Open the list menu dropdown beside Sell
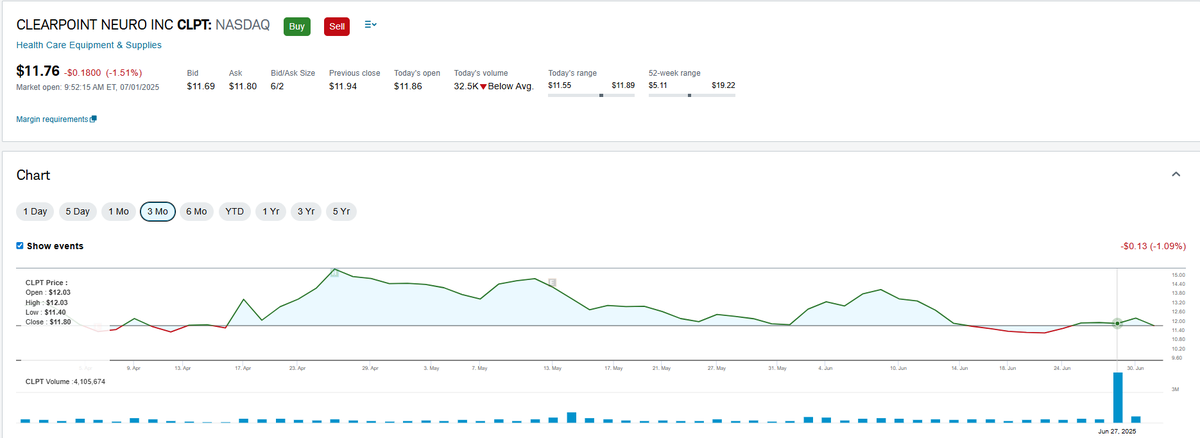 pyautogui.click(x=371, y=24)
